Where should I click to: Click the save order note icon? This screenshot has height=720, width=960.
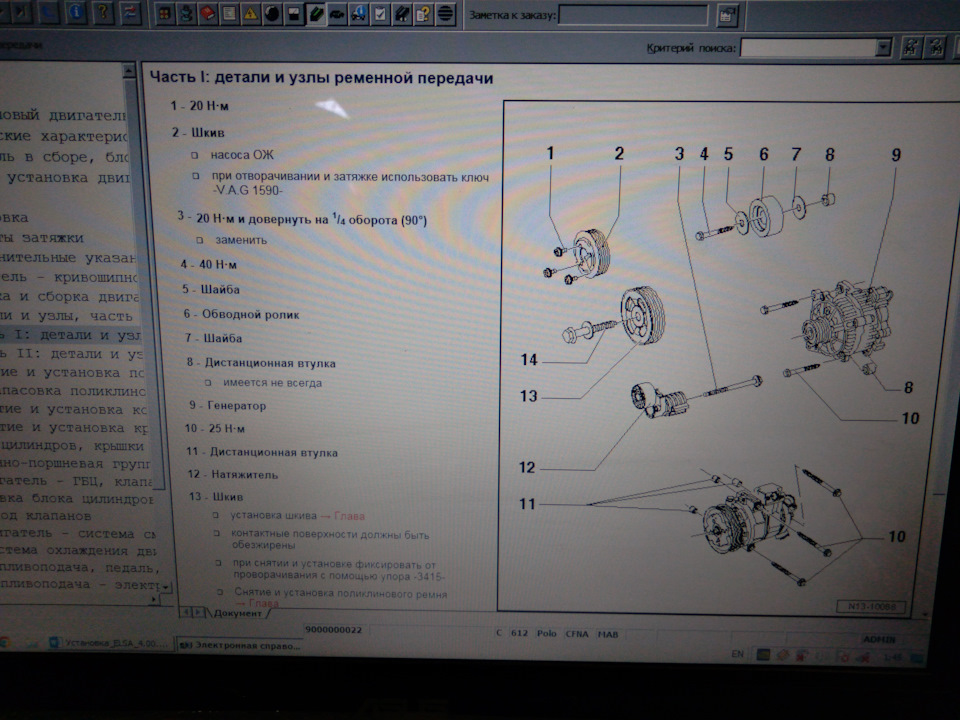click(x=727, y=15)
